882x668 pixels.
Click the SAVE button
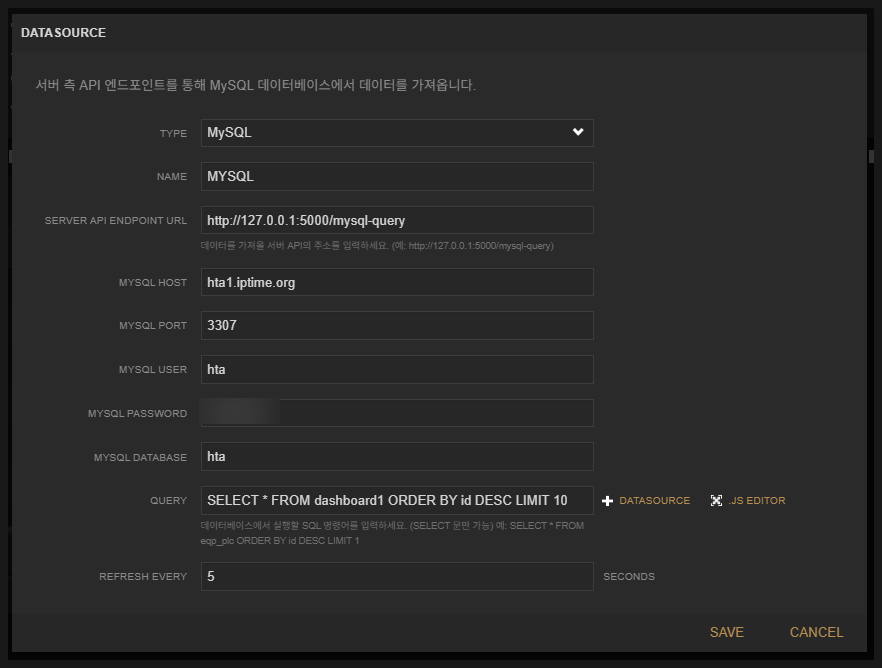[727, 632]
